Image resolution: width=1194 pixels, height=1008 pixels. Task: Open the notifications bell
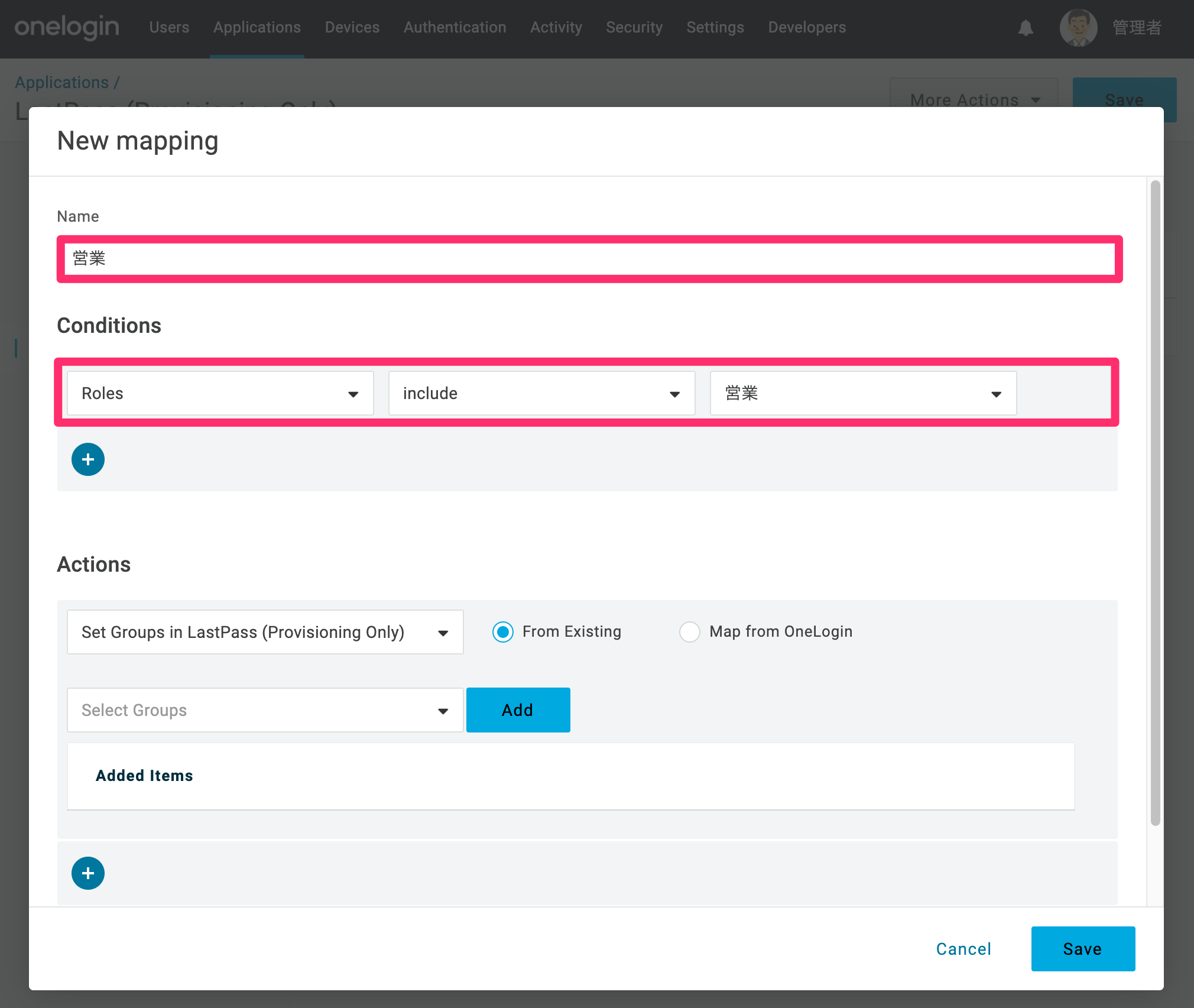coord(1026,28)
